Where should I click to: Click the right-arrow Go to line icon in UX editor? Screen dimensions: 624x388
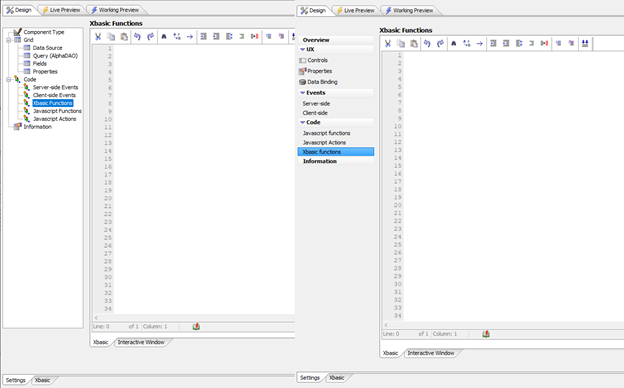pyautogui.click(x=480, y=43)
